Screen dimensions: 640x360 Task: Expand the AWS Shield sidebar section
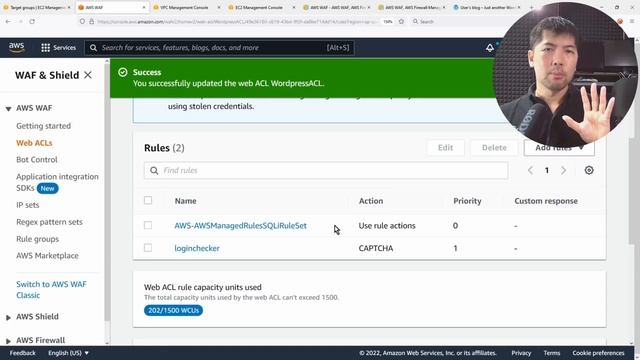point(8,317)
